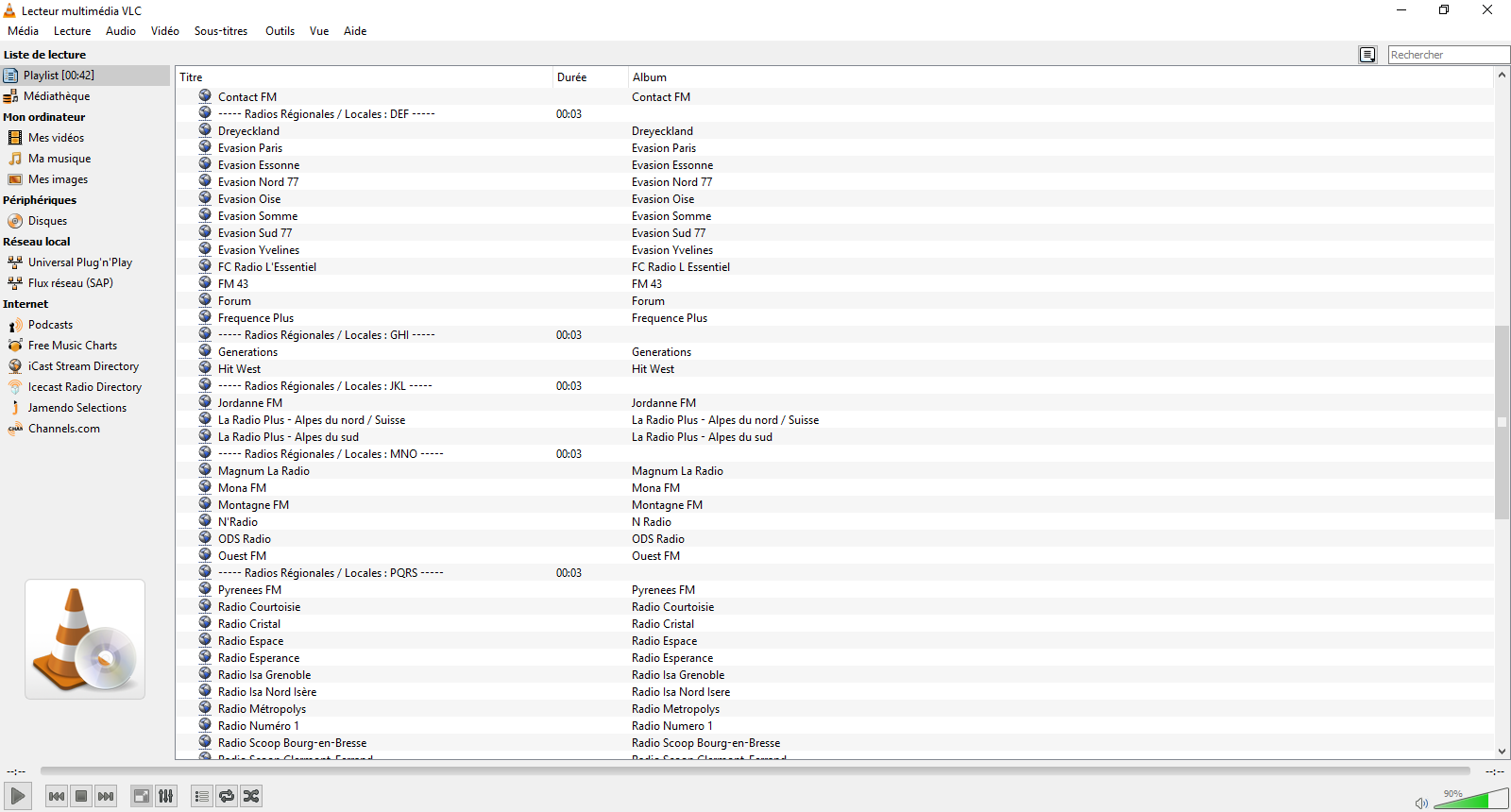Image resolution: width=1511 pixels, height=812 pixels.
Task: Select the Pyrenees FM title entry
Action: tap(249, 590)
